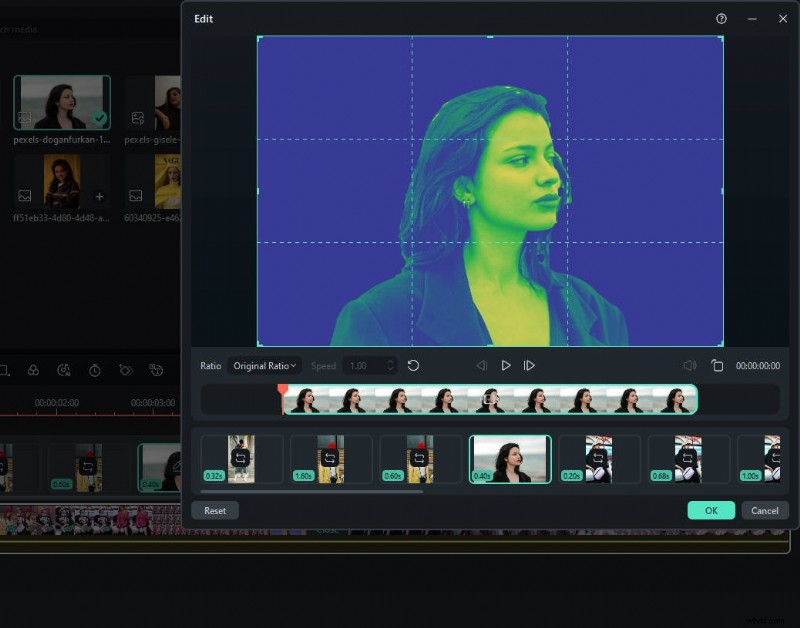Image resolution: width=800 pixels, height=628 pixels.
Task: Select the 0.40s woman portrait clip thumbnail
Action: pyautogui.click(x=510, y=459)
